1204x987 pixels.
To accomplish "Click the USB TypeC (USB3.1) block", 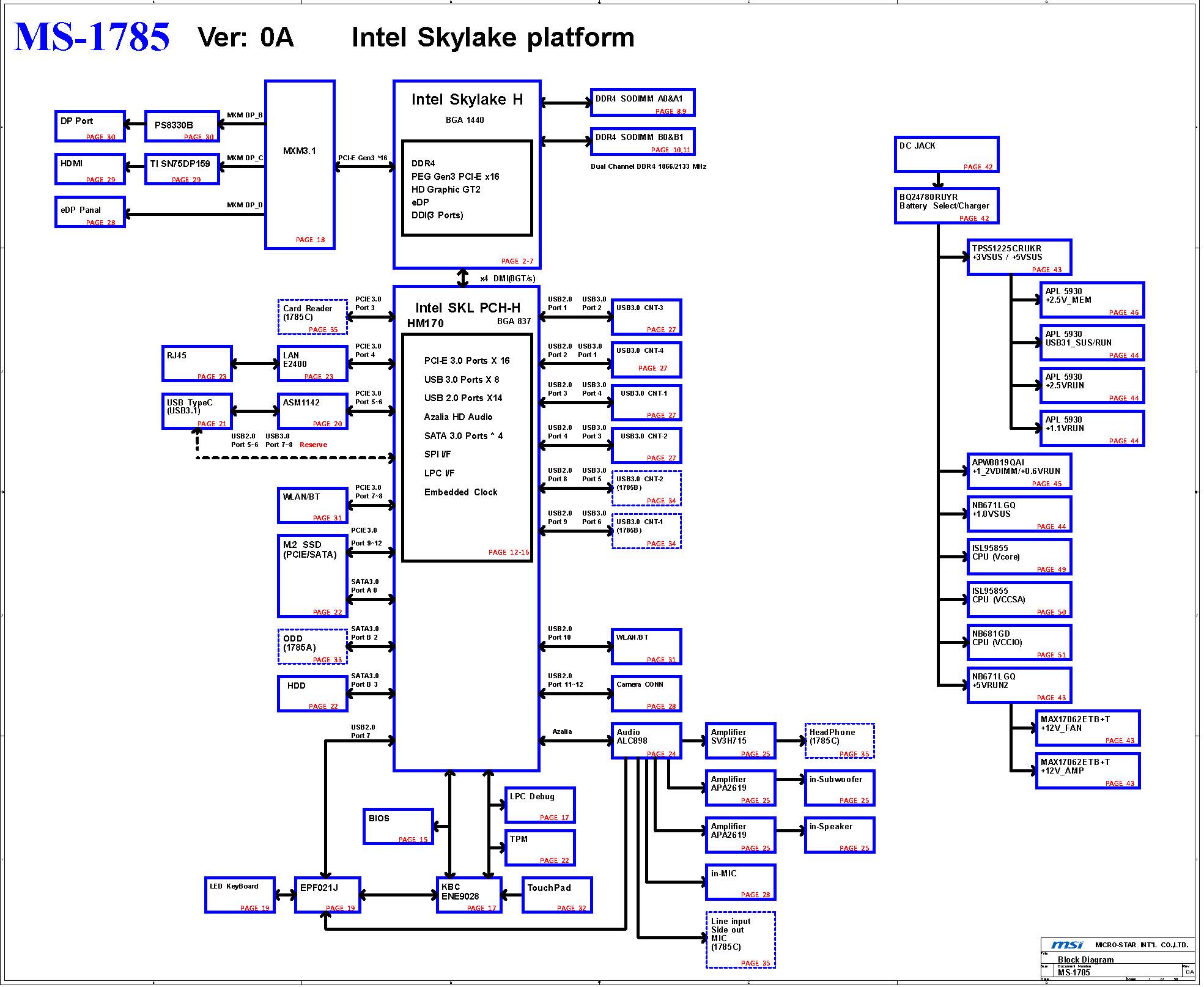I will coord(197,411).
